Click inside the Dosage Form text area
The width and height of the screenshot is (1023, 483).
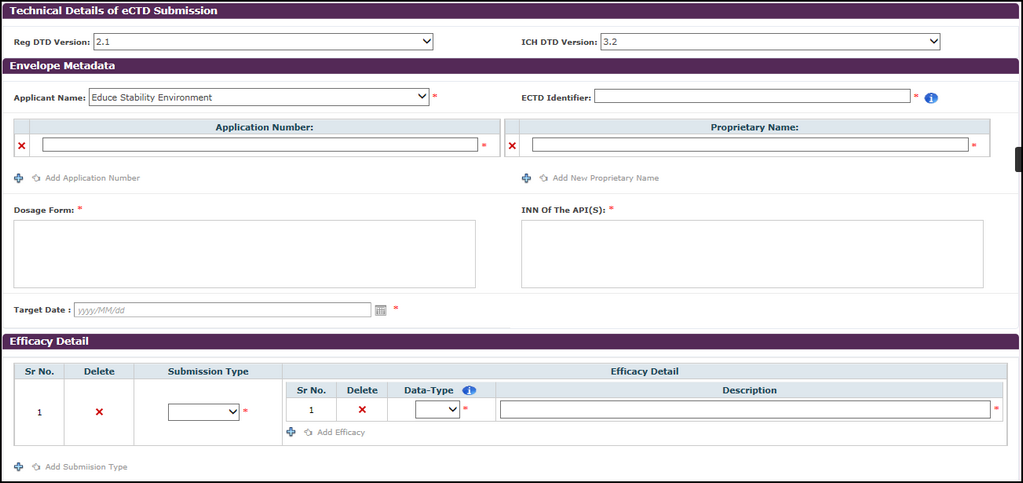[244, 254]
